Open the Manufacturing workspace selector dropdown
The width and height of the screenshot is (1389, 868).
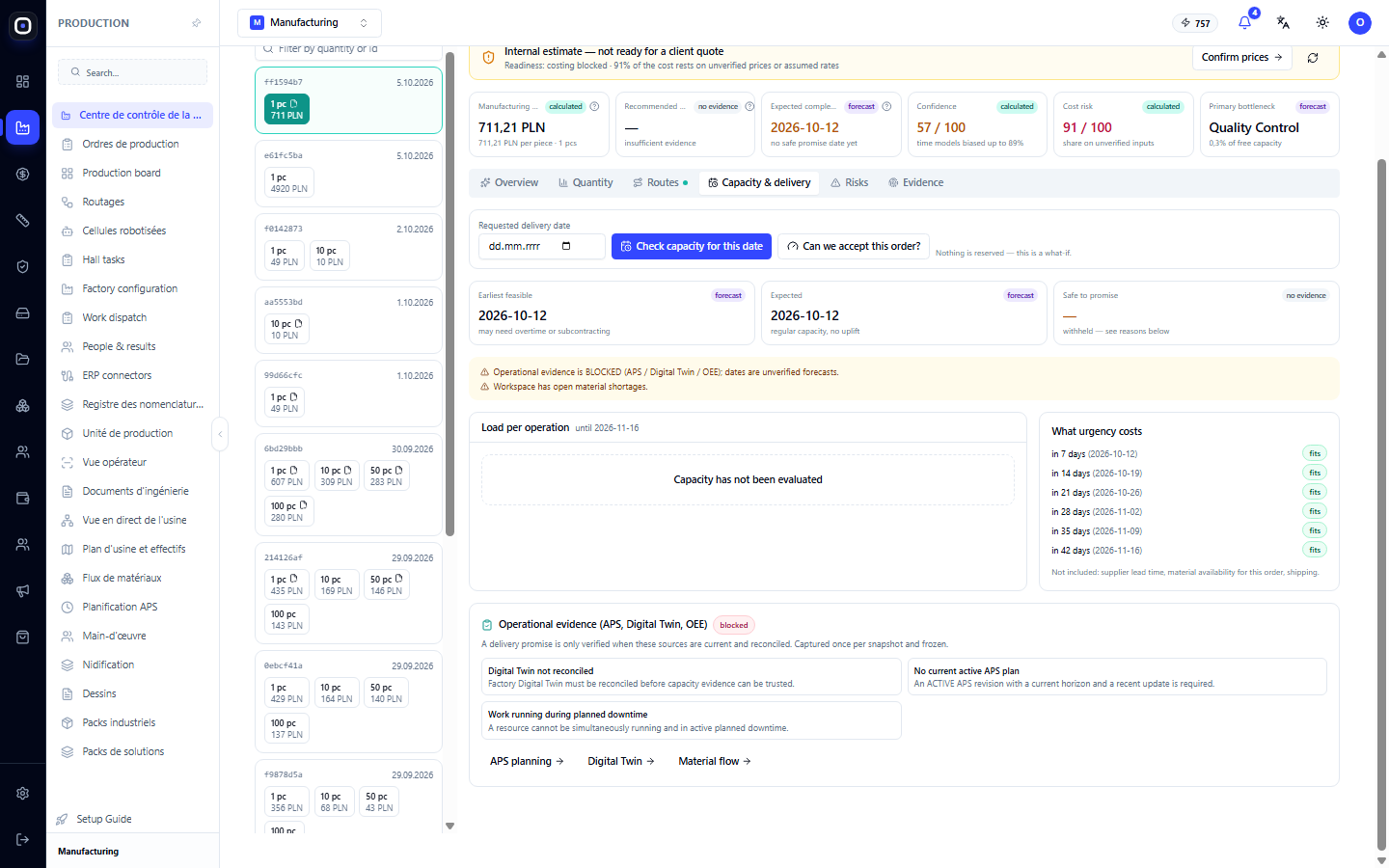pyautogui.click(x=310, y=22)
